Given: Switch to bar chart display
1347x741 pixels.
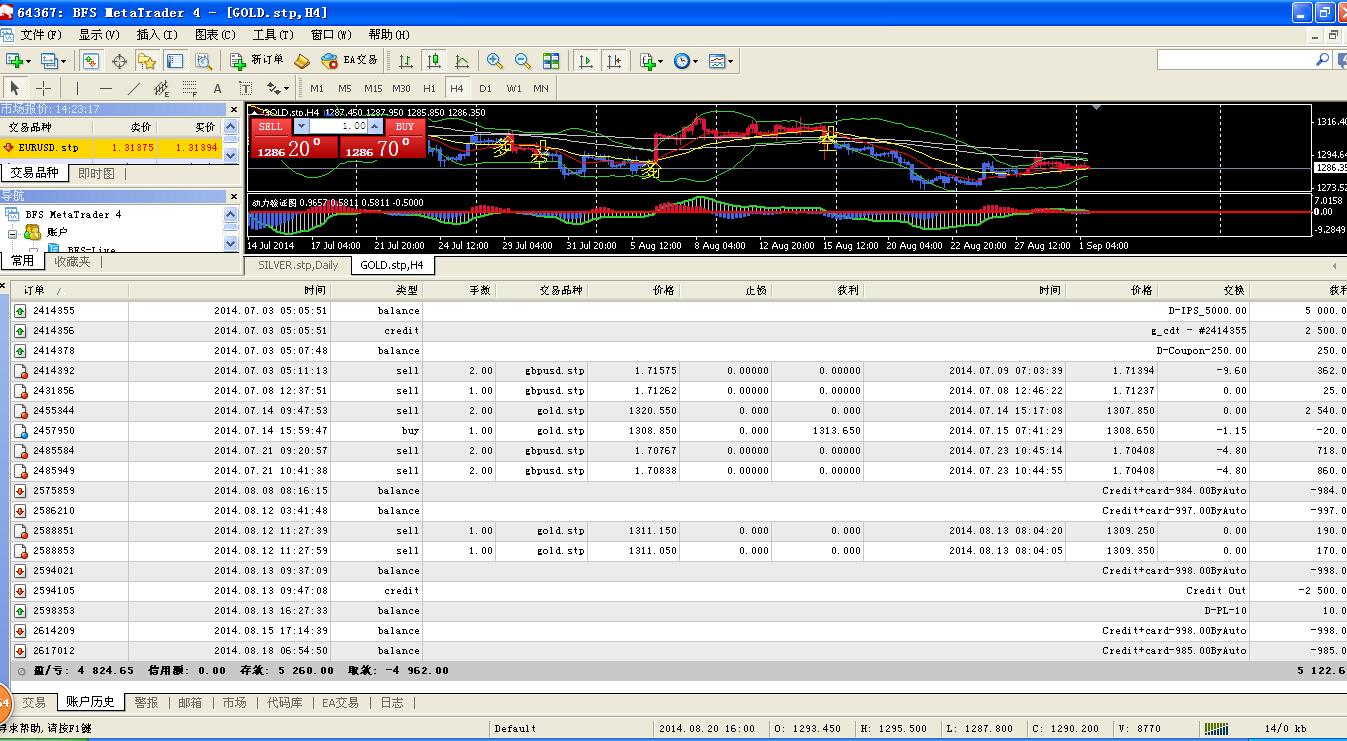Looking at the screenshot, I should tap(406, 61).
